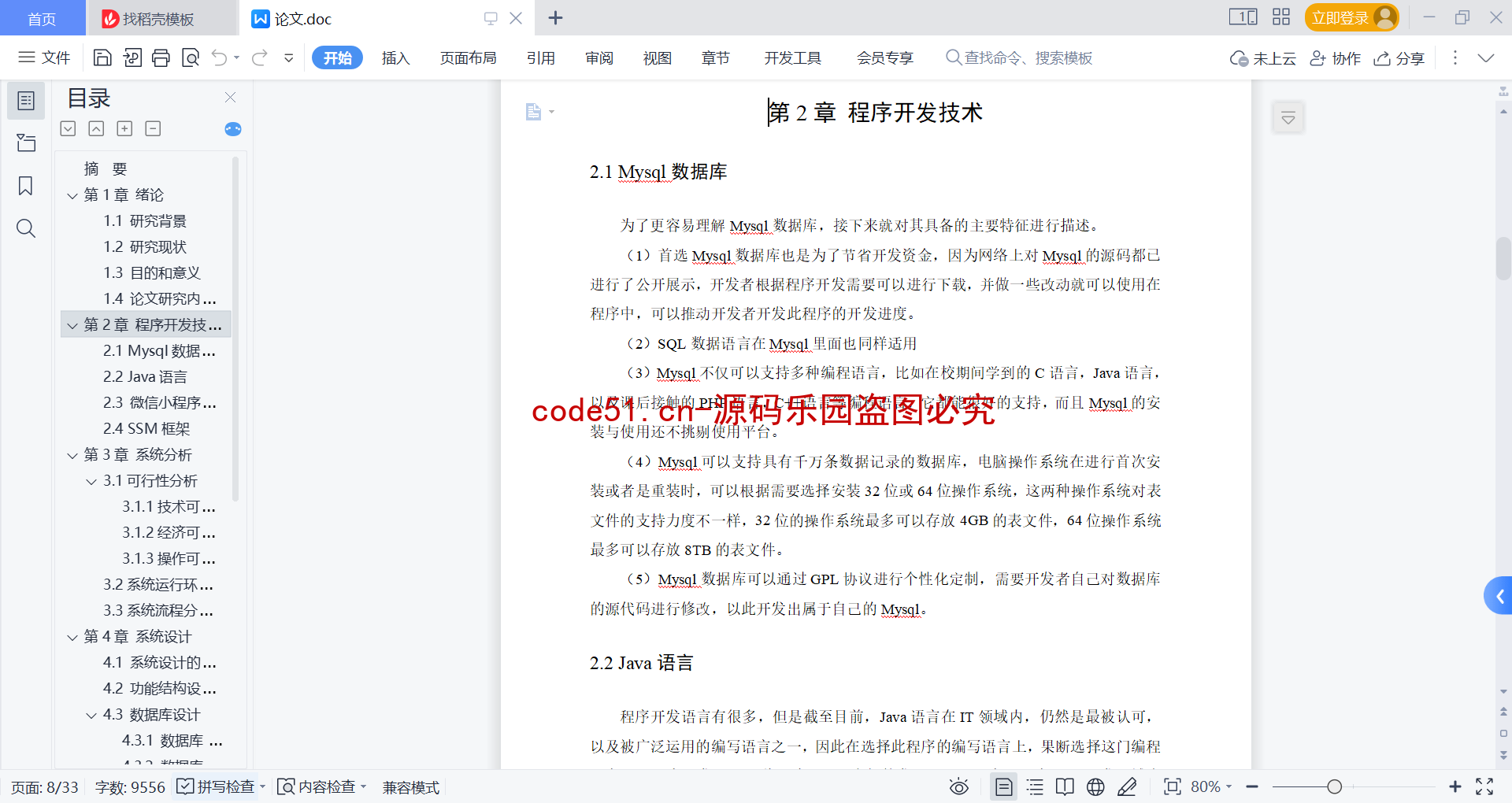Click the fit page zoom icon
This screenshot has height=803, width=1512.
(x=1173, y=786)
